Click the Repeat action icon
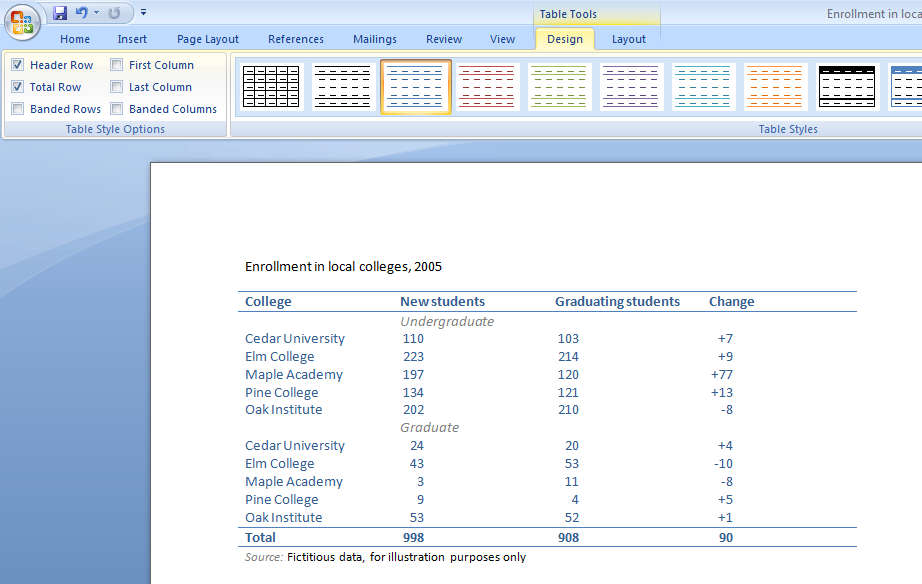This screenshot has height=584, width=922. 115,13
